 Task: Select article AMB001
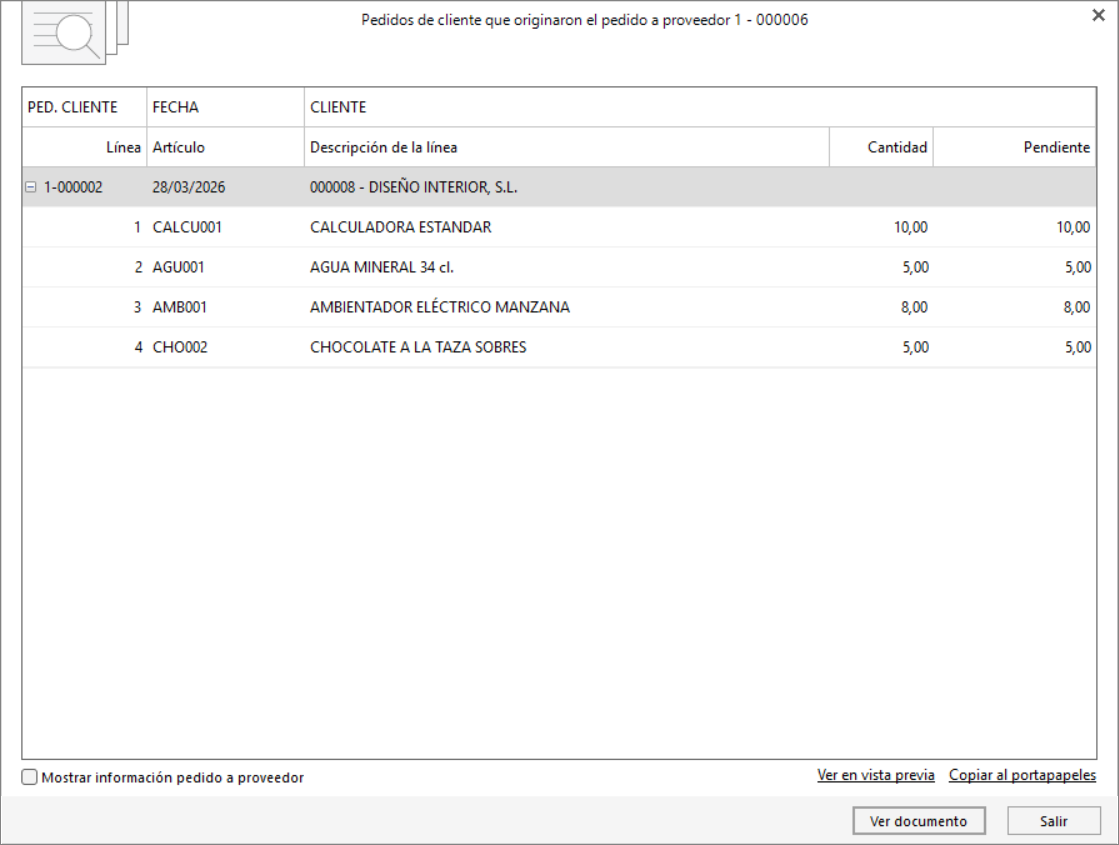180,307
